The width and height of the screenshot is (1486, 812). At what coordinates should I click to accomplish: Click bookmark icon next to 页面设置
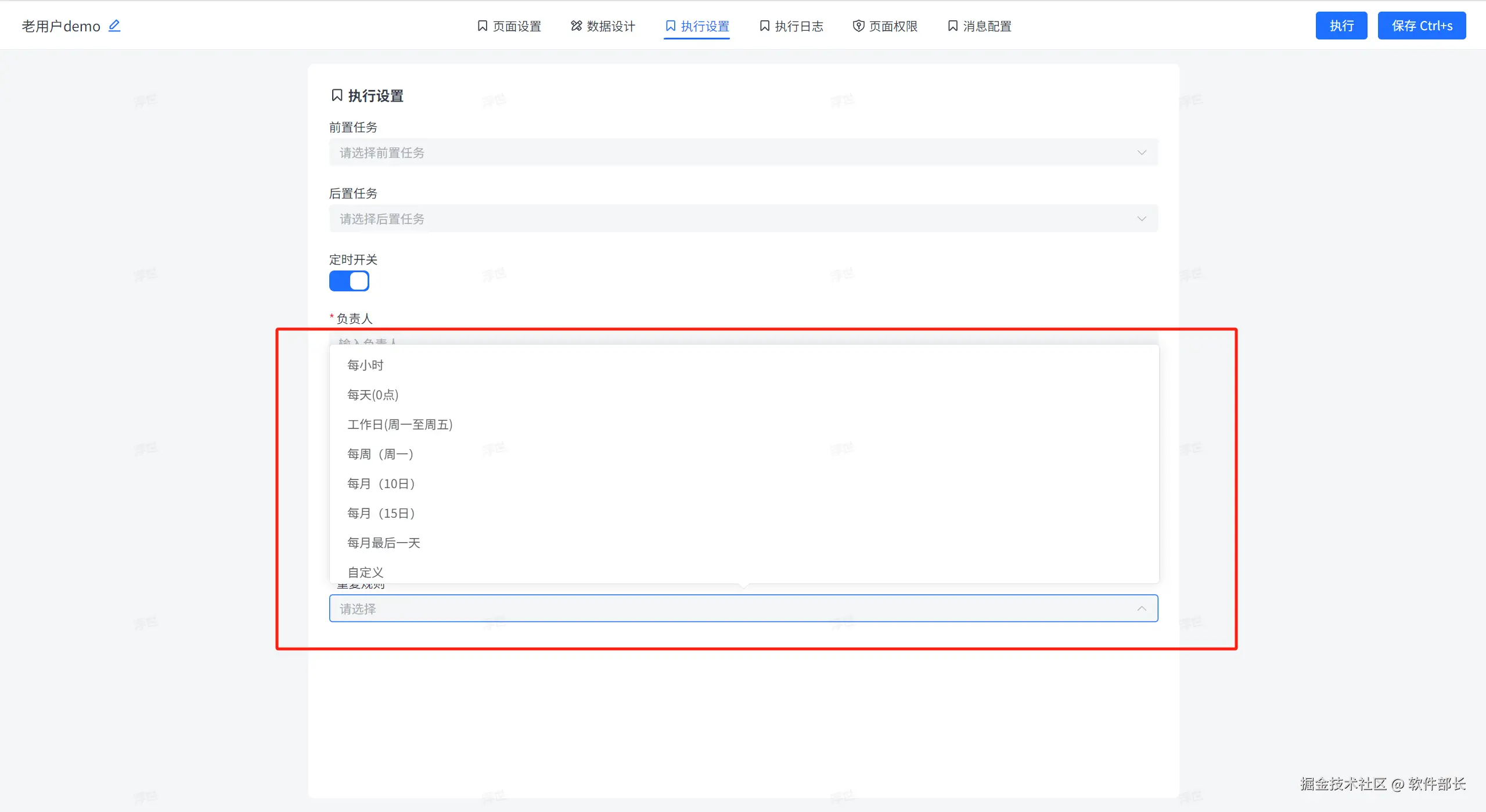(x=482, y=26)
